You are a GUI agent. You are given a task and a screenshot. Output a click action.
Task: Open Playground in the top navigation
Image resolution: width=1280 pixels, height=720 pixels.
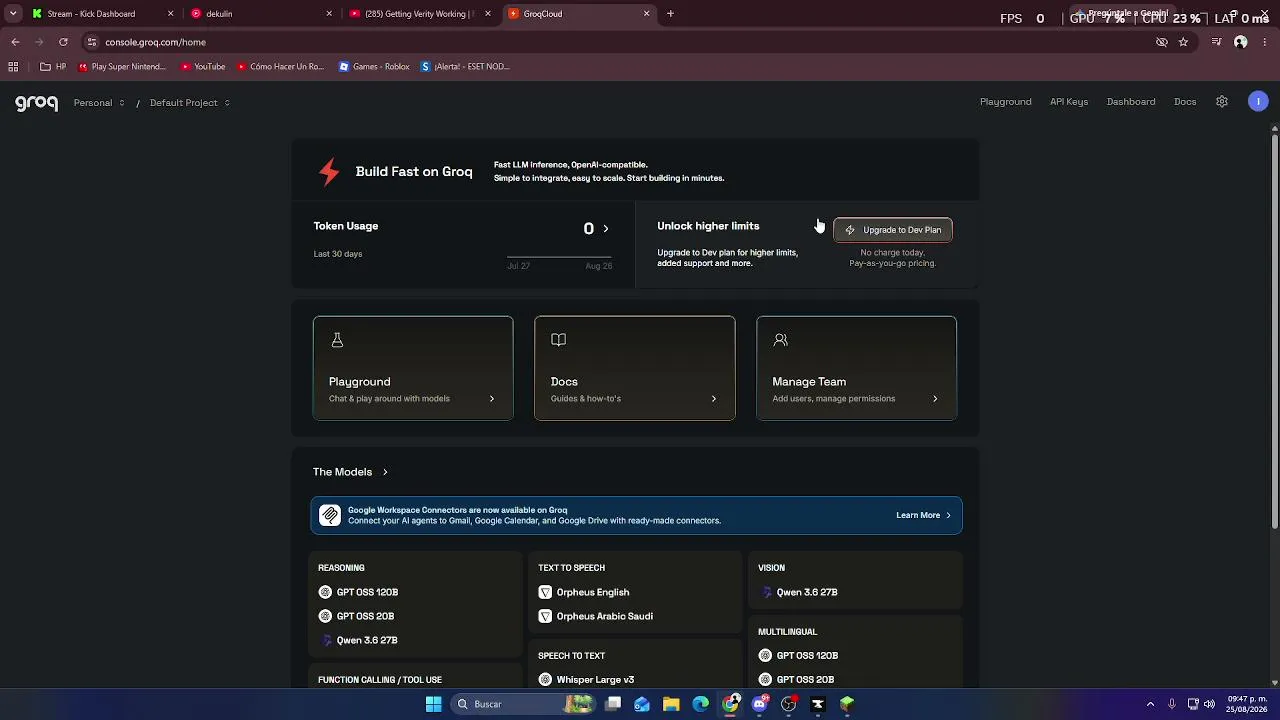pos(1005,102)
